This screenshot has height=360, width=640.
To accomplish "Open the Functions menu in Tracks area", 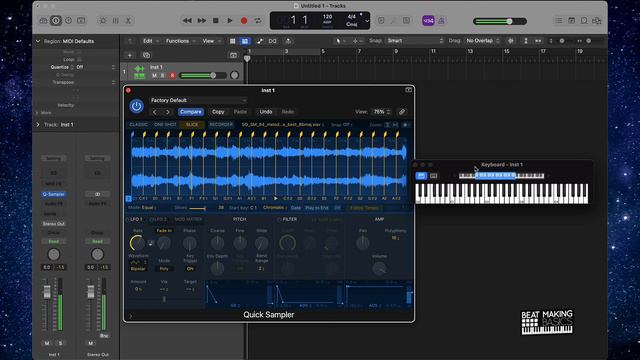I will click(180, 41).
